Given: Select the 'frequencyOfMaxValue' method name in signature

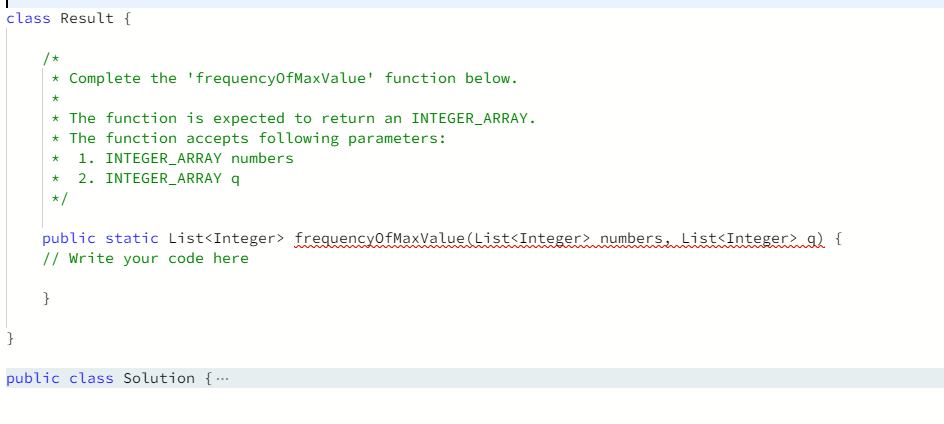Looking at the screenshot, I should [379, 238].
